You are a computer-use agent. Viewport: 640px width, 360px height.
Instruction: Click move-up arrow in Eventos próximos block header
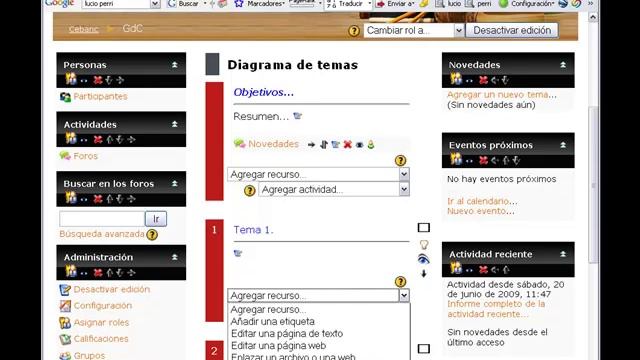tap(505, 160)
